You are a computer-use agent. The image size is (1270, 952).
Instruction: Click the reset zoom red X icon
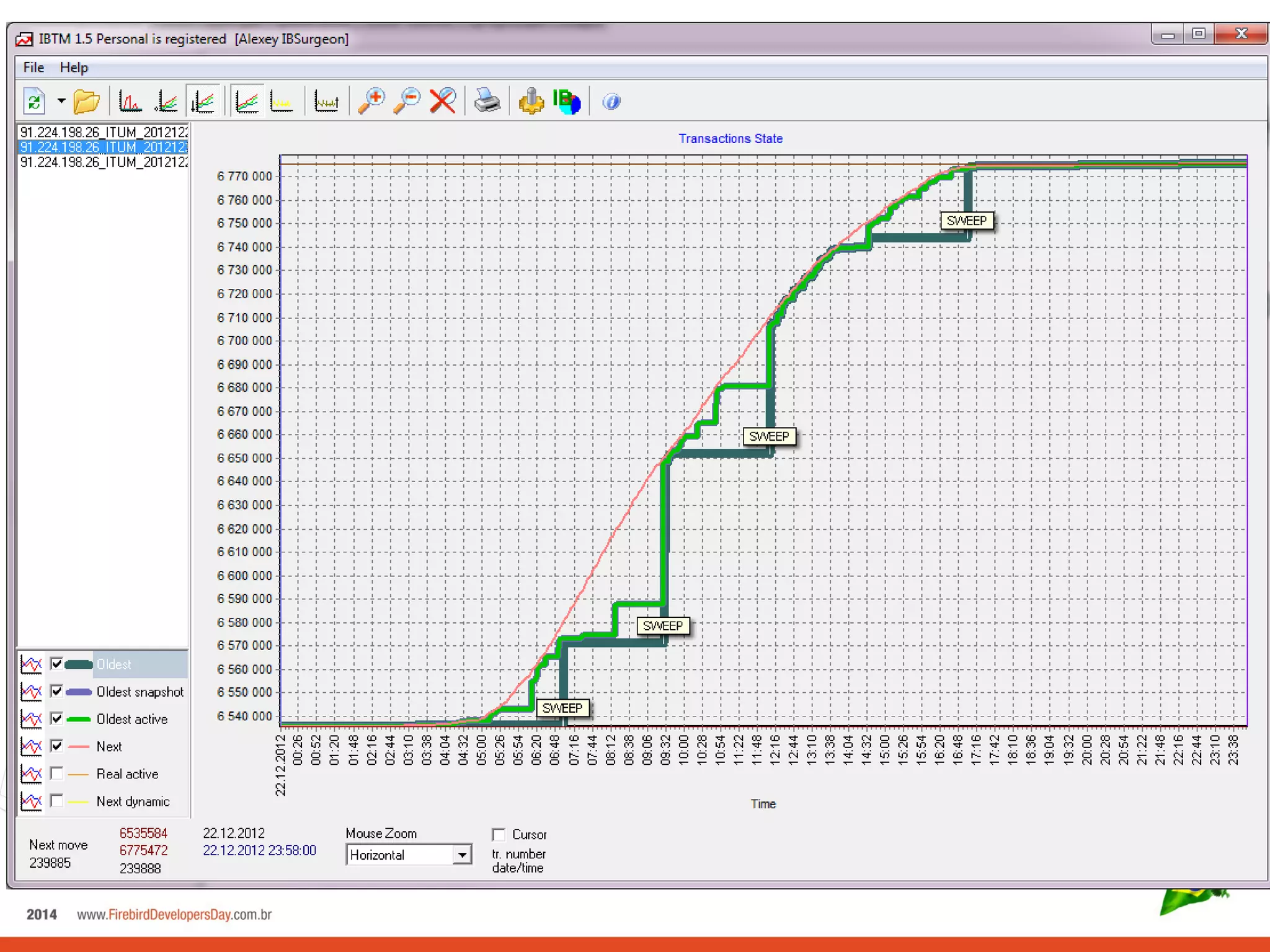443,101
